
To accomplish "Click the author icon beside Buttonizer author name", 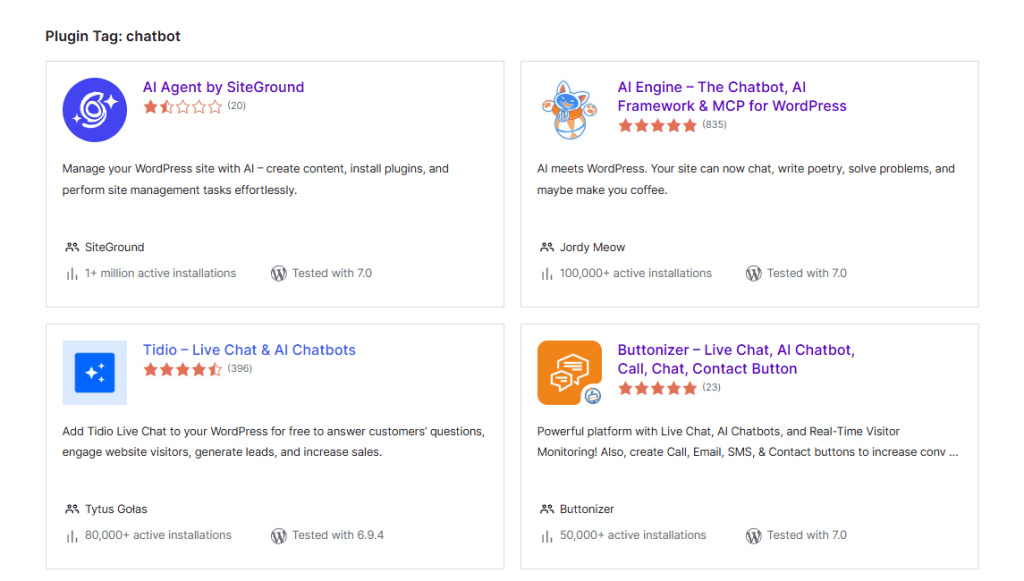I will (x=547, y=509).
